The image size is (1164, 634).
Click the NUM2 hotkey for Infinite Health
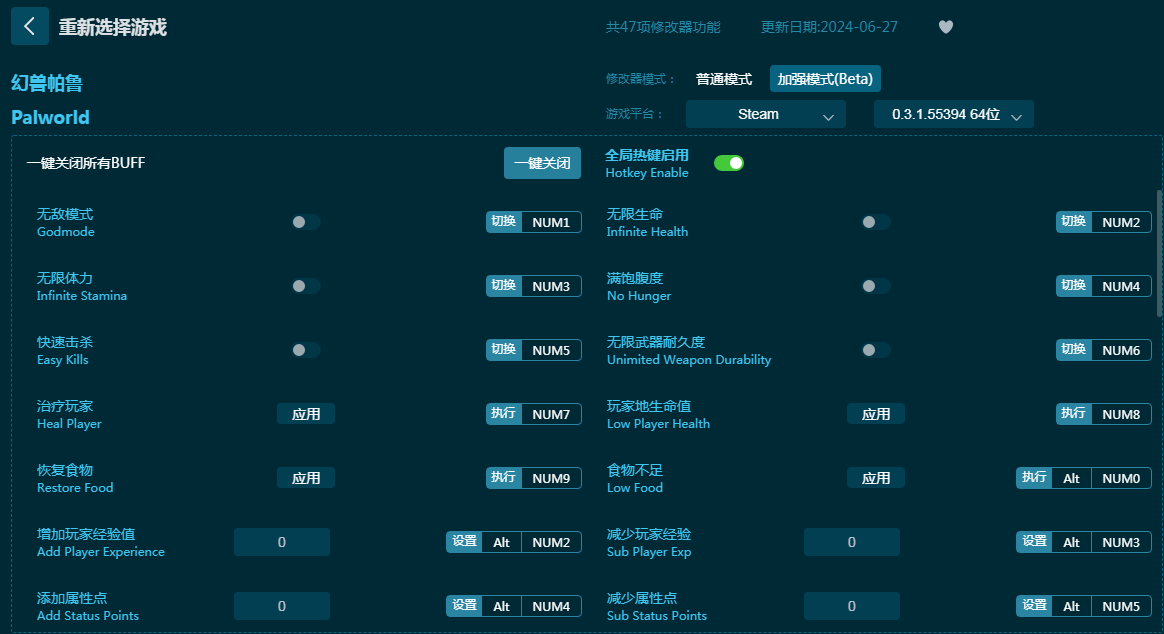(x=1121, y=222)
